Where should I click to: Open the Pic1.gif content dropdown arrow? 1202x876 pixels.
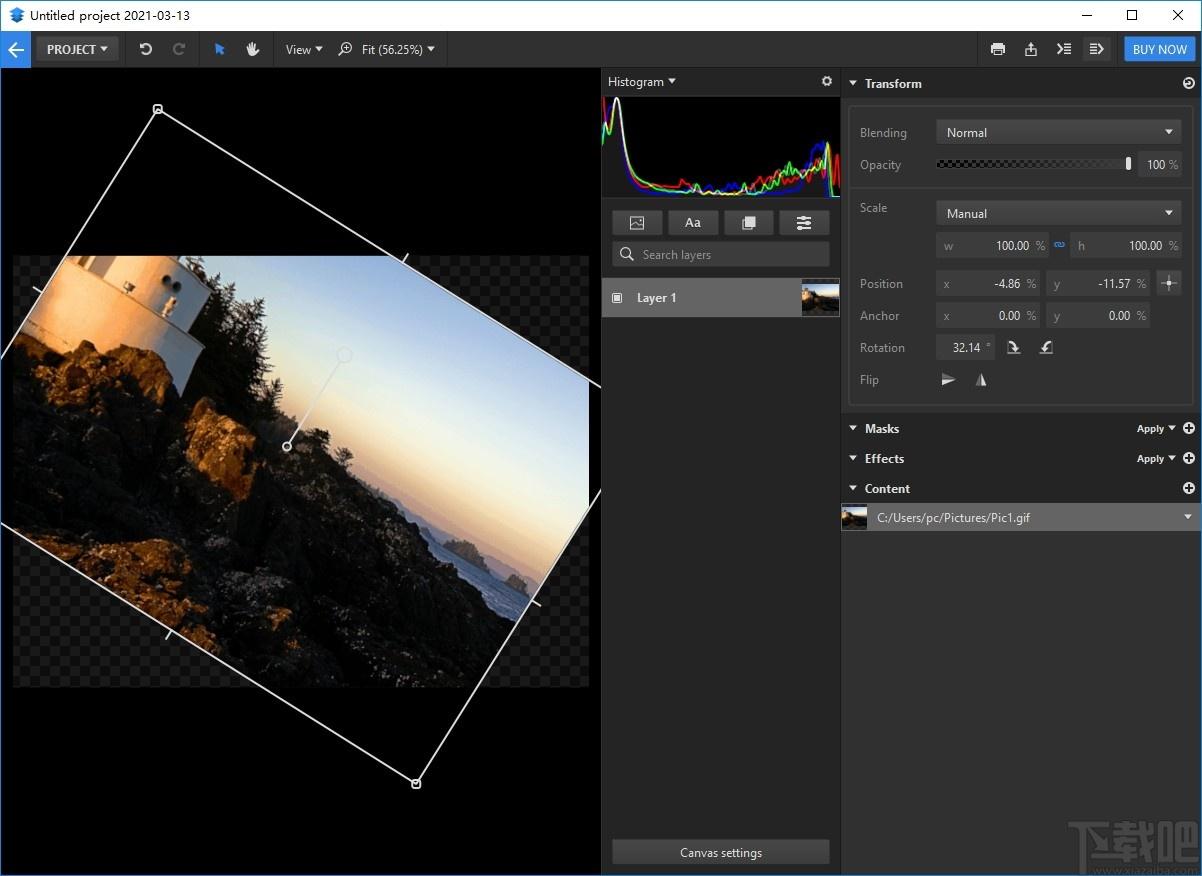tap(1188, 517)
